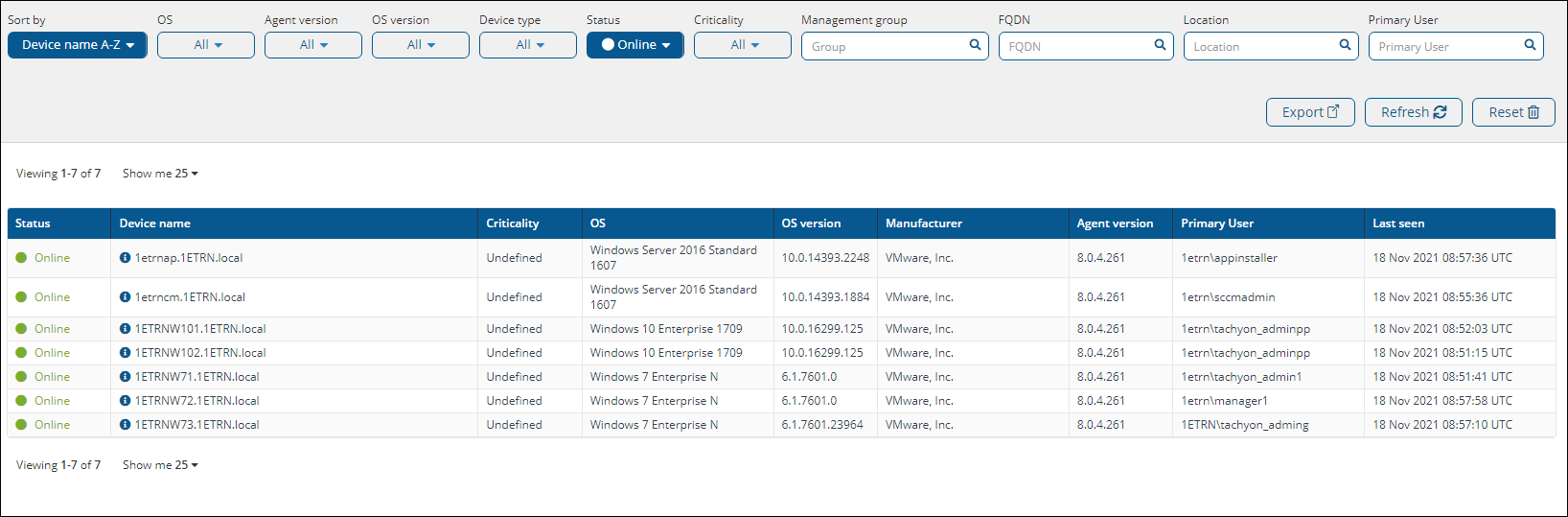Screen dimensions: 1568x517
Task: Click info icon beside 1ETRNW73.1ETRN.local
Action: pos(125,425)
